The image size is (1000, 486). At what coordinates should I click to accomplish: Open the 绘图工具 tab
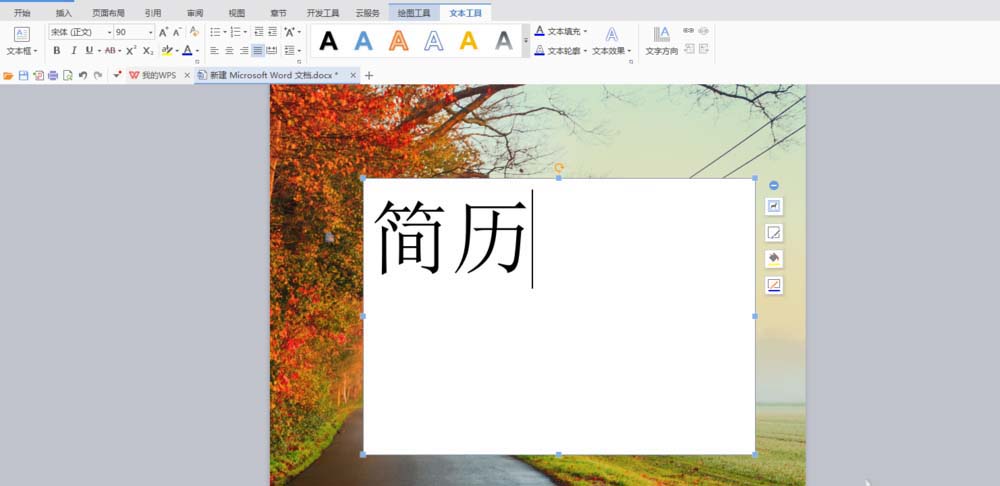pyautogui.click(x=414, y=13)
